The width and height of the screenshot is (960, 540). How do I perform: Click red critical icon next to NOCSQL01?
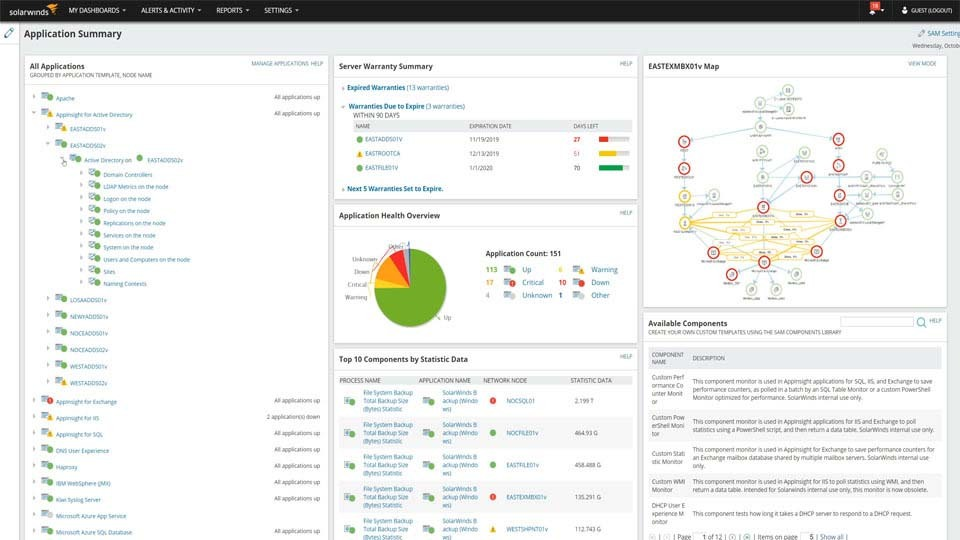[493, 401]
